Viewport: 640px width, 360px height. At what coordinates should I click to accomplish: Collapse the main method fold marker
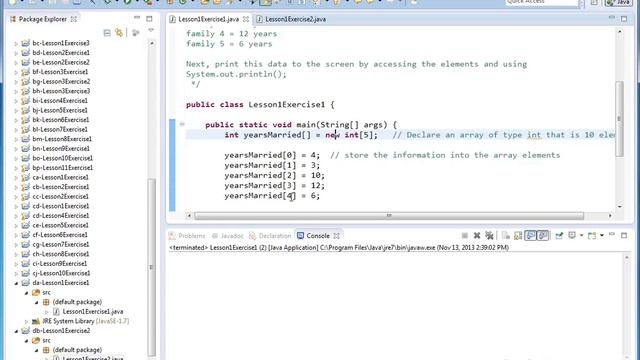[x=182, y=124]
